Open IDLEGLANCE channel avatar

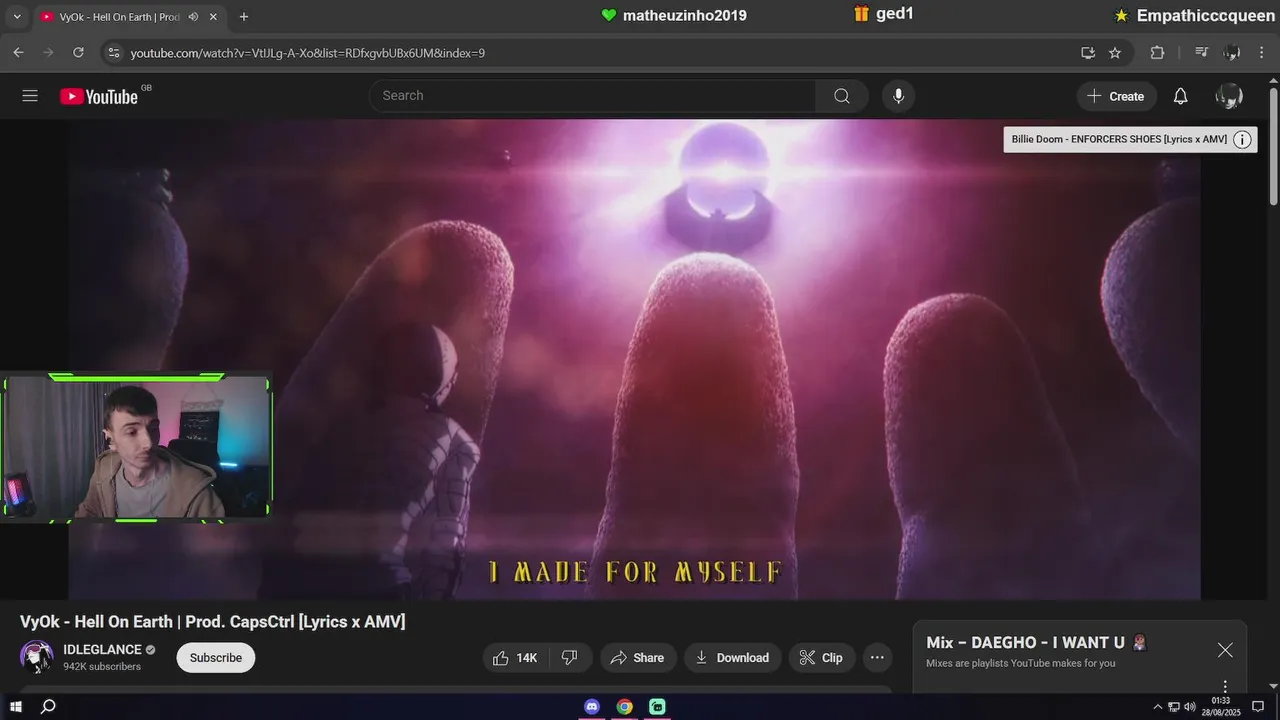[37, 657]
